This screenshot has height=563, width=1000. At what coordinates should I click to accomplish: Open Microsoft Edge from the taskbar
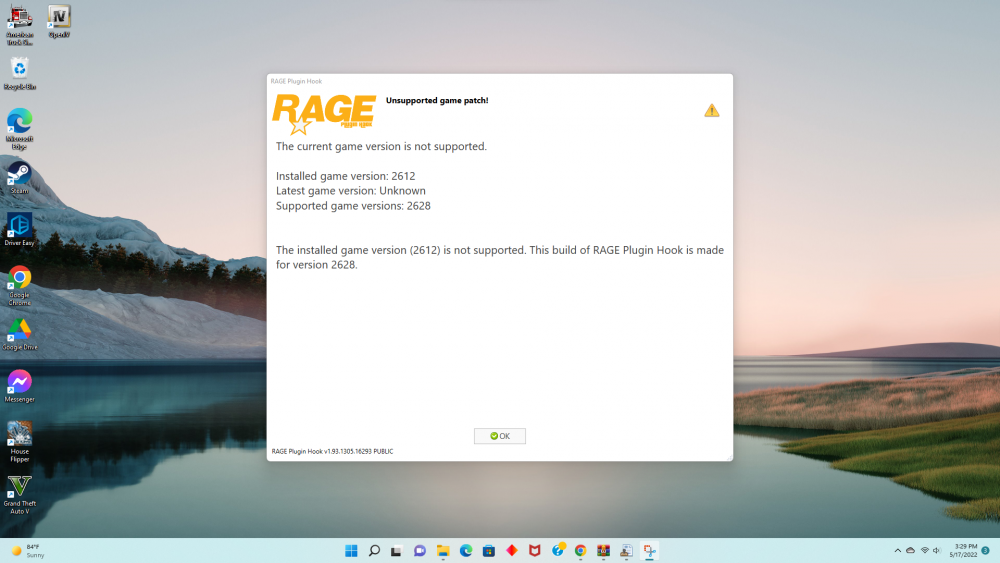click(466, 551)
